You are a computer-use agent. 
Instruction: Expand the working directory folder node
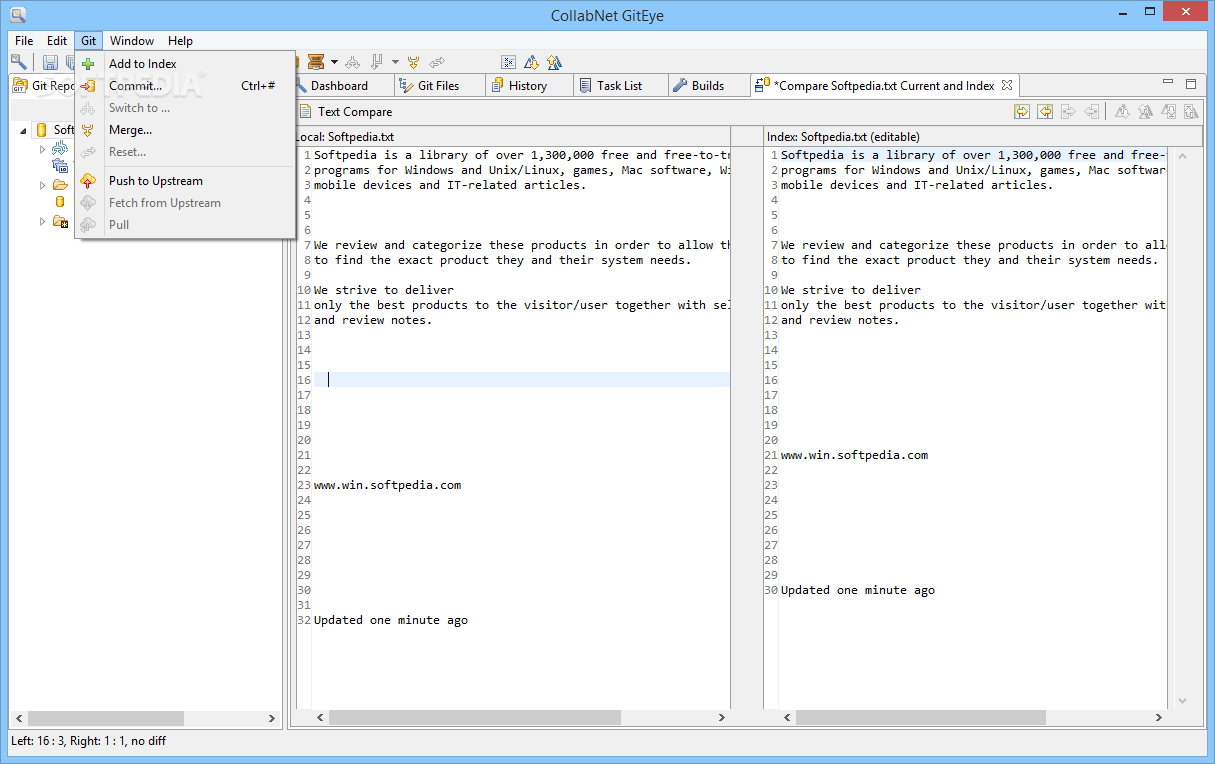point(43,185)
